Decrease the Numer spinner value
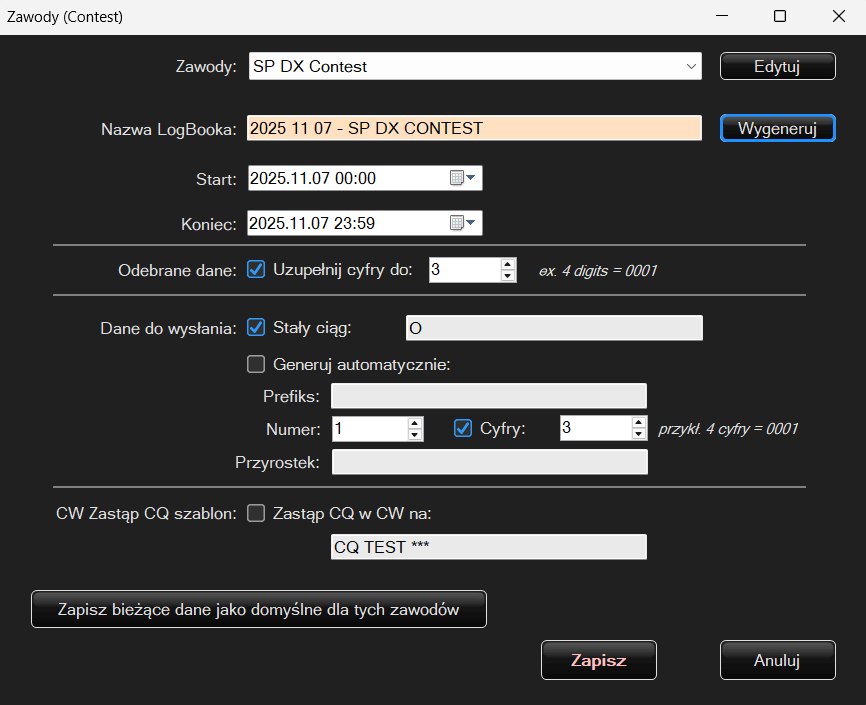The image size is (866, 705). [x=415, y=434]
